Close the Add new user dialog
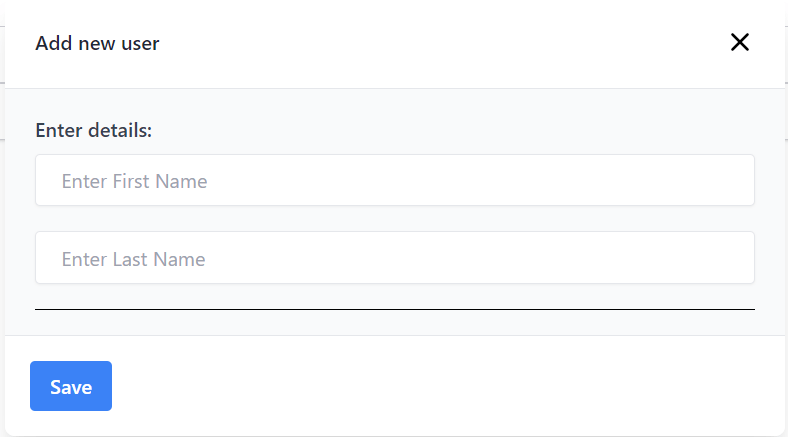 [x=739, y=42]
